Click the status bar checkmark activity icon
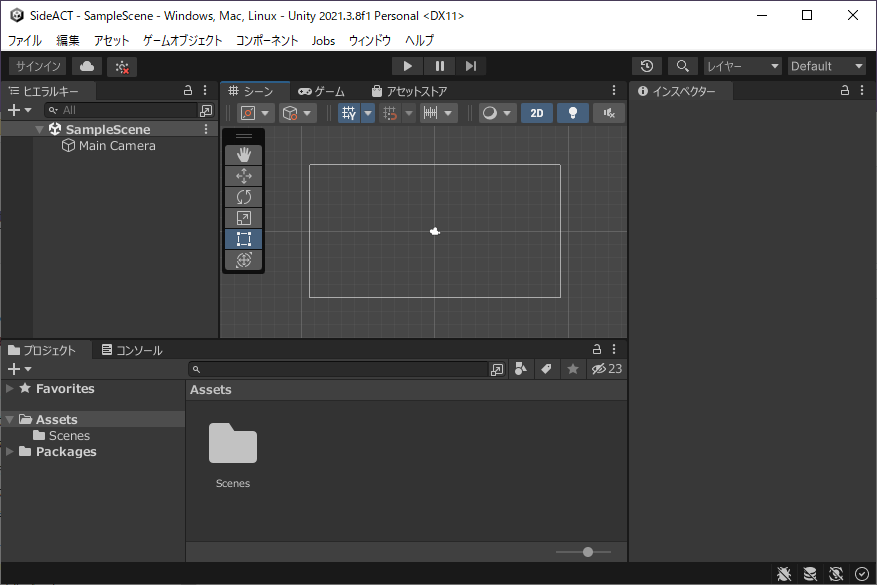The image size is (877, 585). tap(862, 573)
